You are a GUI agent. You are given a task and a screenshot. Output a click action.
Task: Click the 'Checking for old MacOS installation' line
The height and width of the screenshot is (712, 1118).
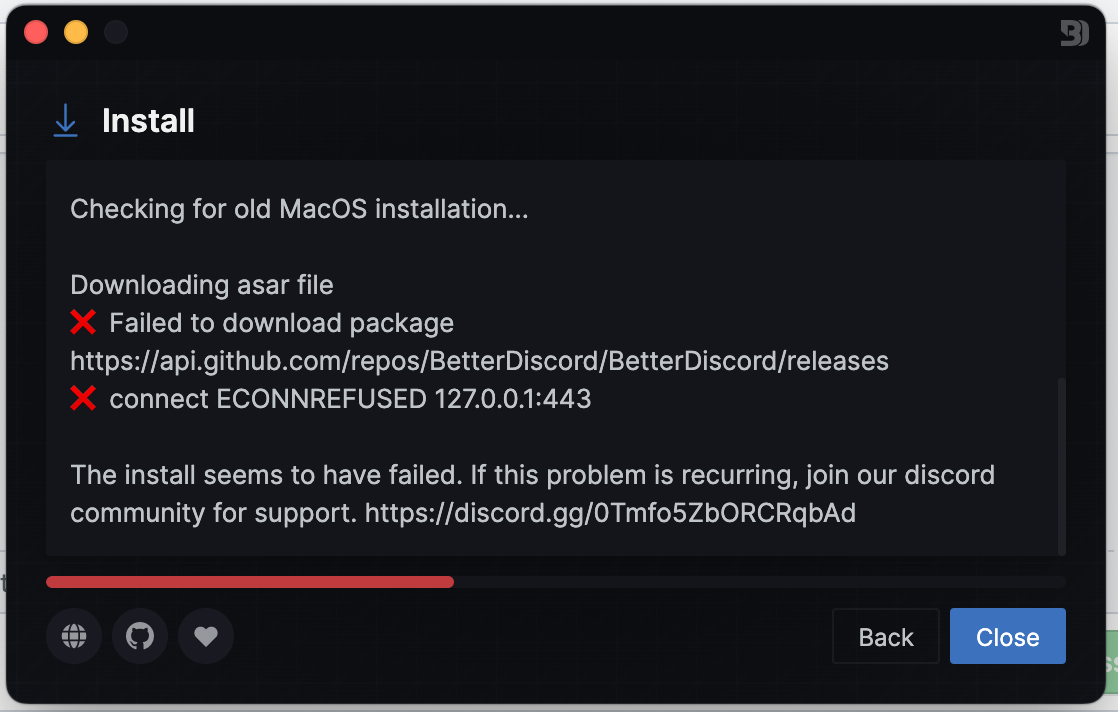[x=299, y=209]
